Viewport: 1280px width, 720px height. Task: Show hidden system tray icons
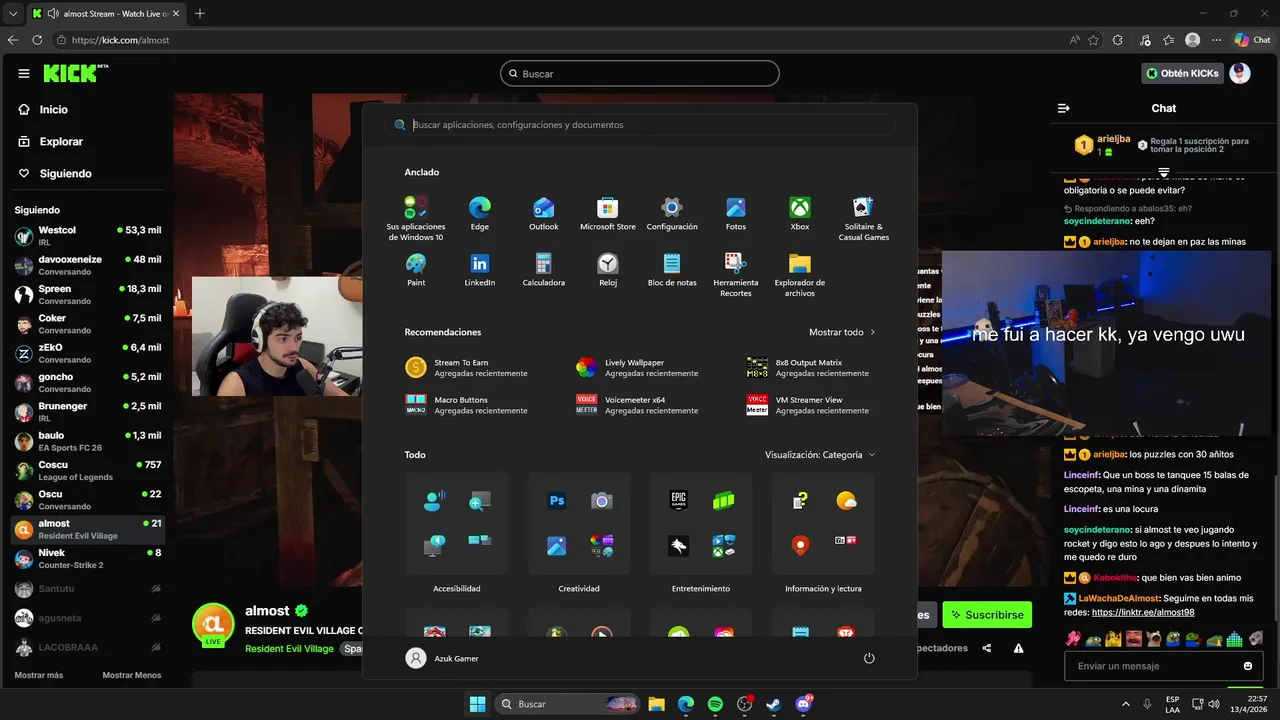click(1126, 704)
